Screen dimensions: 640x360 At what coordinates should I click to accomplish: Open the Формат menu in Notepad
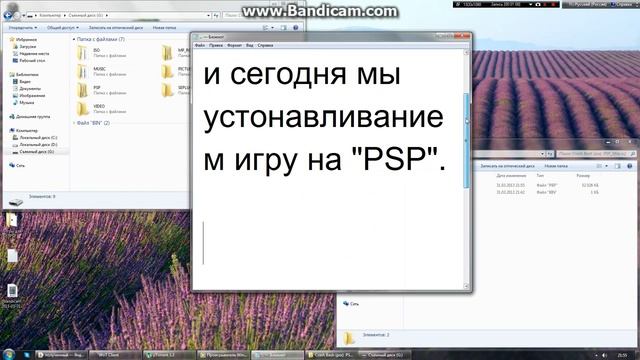234,45
